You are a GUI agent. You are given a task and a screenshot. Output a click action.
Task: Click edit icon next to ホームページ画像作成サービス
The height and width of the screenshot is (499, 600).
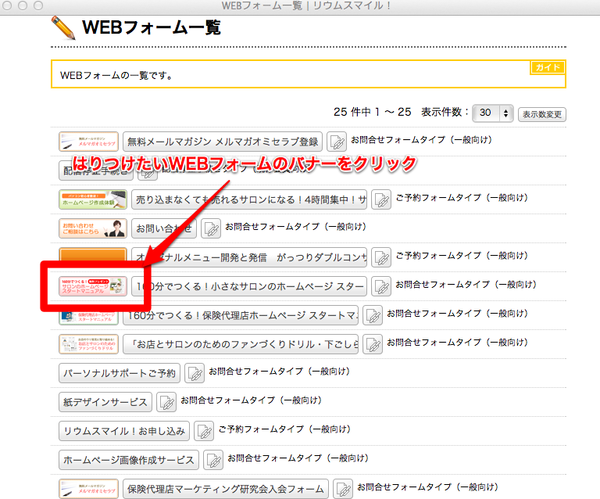click(x=213, y=460)
